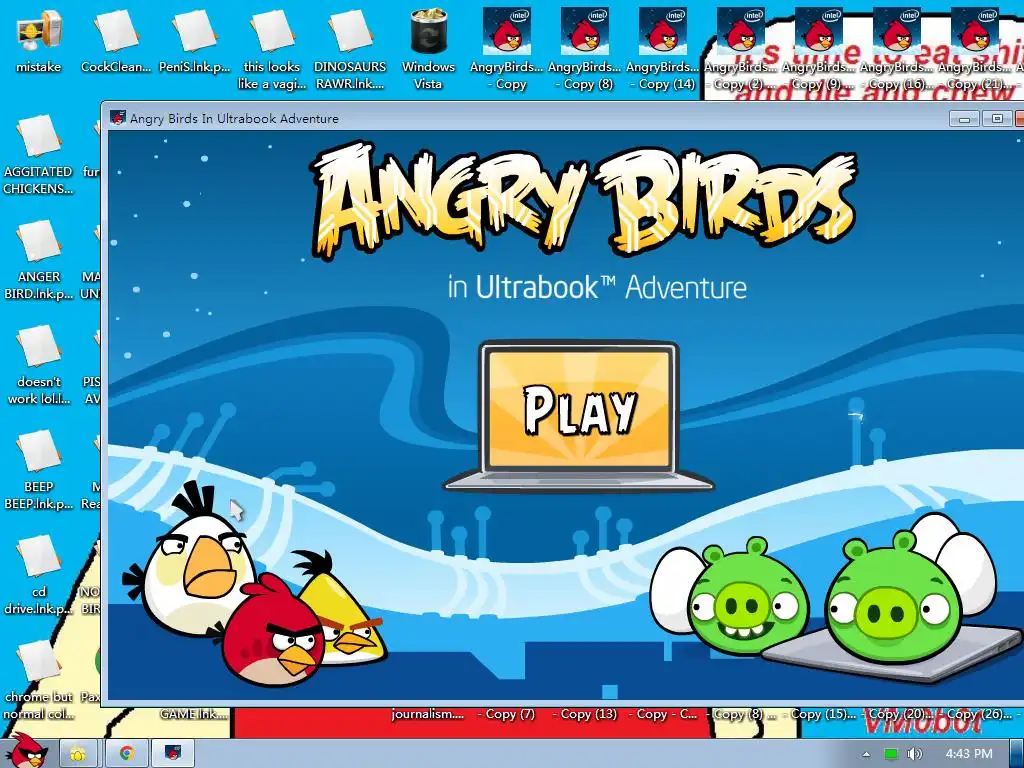Screen dimensions: 1024x768
Task: Select the '- Copy (15)...' desktop label
Action: click(819, 714)
